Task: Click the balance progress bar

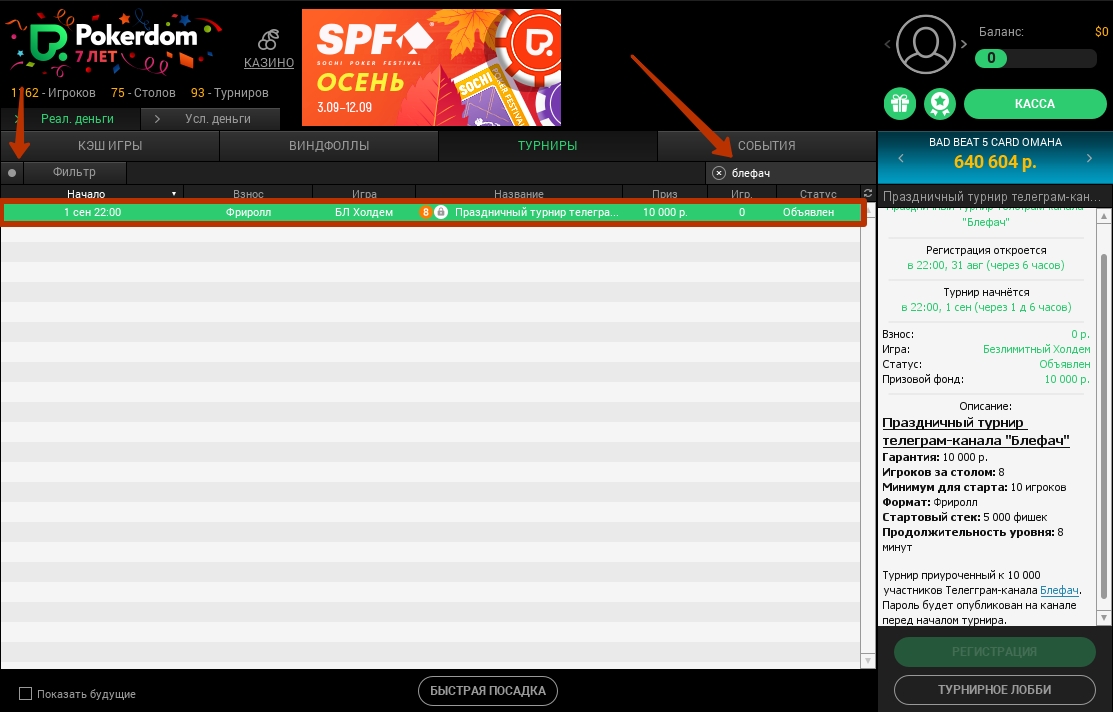Action: [x=1036, y=58]
